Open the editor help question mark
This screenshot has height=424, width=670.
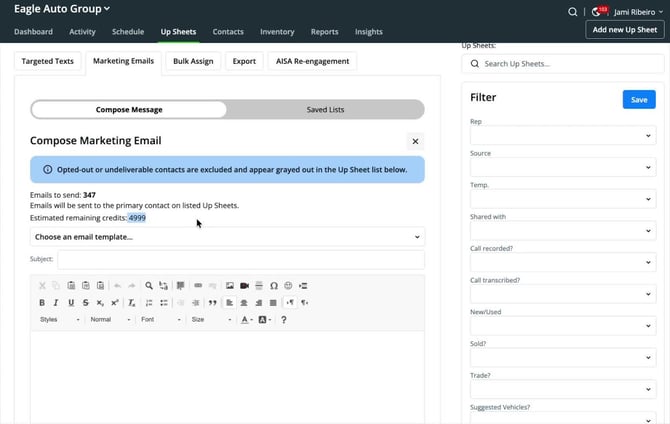[x=283, y=320]
